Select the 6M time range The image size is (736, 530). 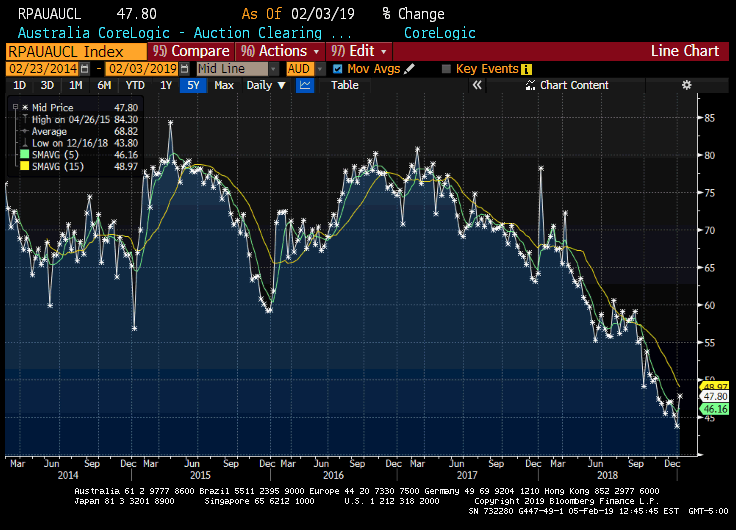click(104, 85)
